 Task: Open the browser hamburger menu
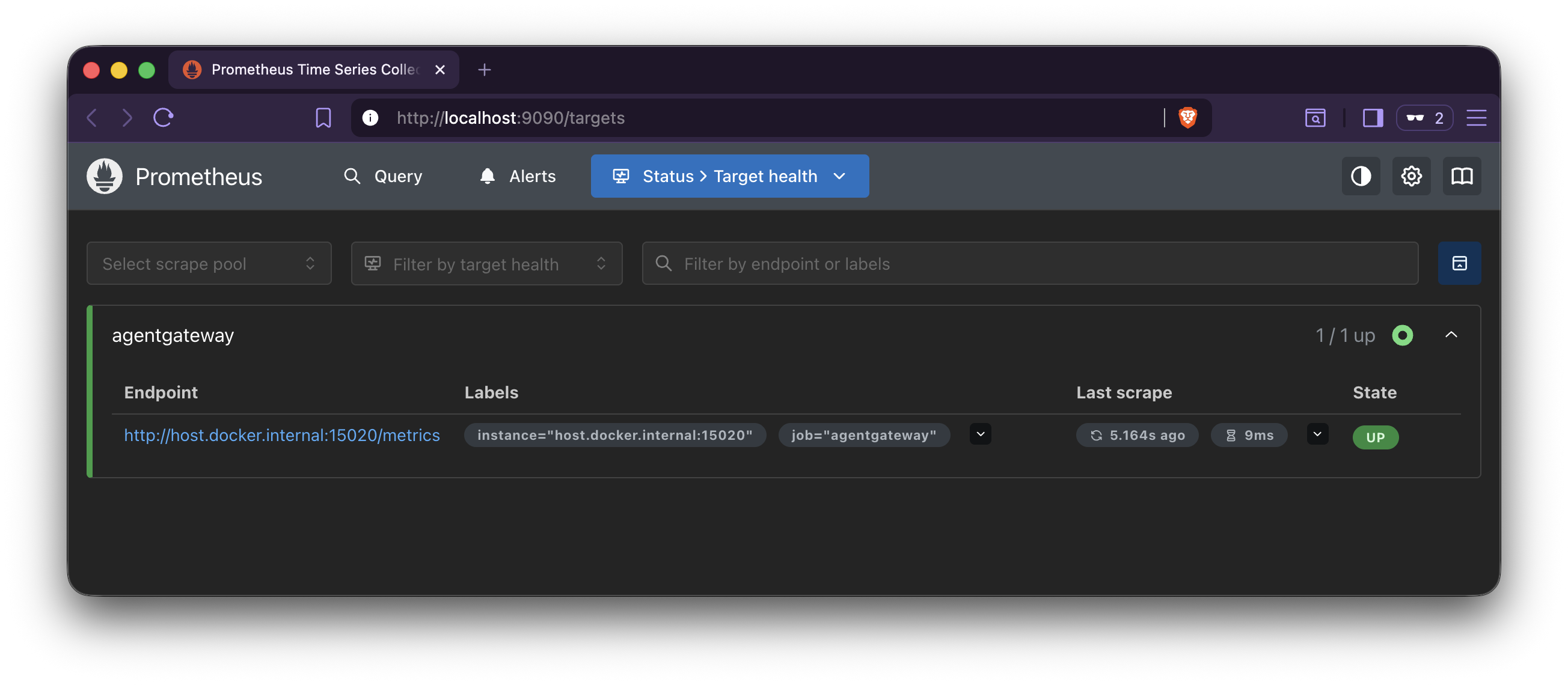point(1477,117)
